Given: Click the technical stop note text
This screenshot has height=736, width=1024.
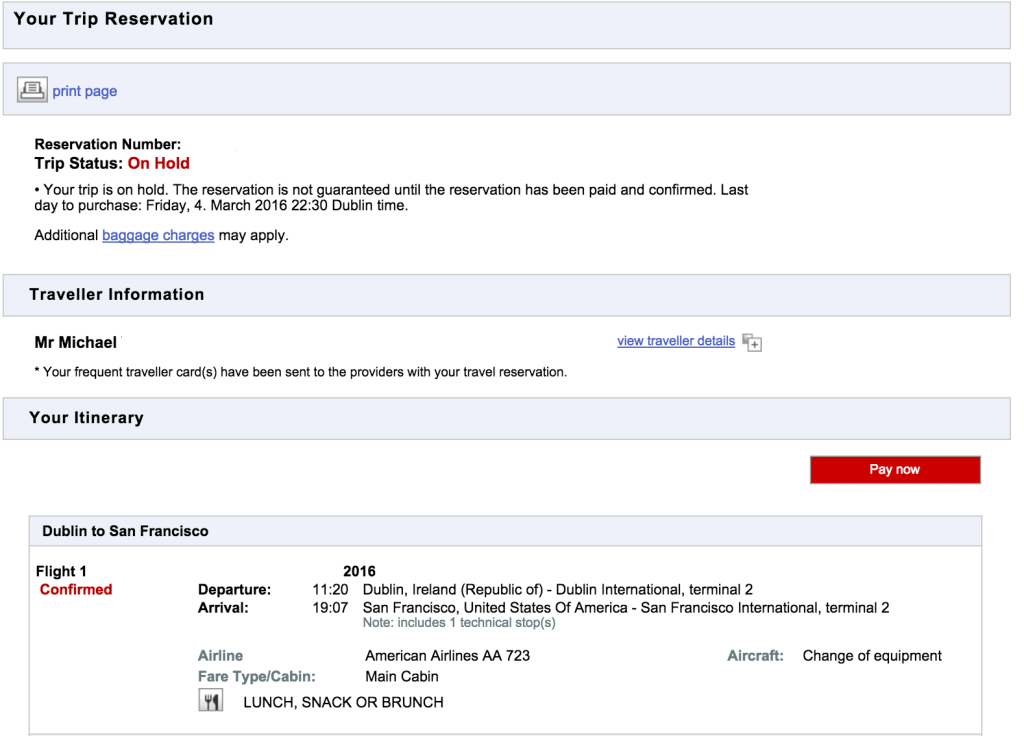Looking at the screenshot, I should click(459, 623).
